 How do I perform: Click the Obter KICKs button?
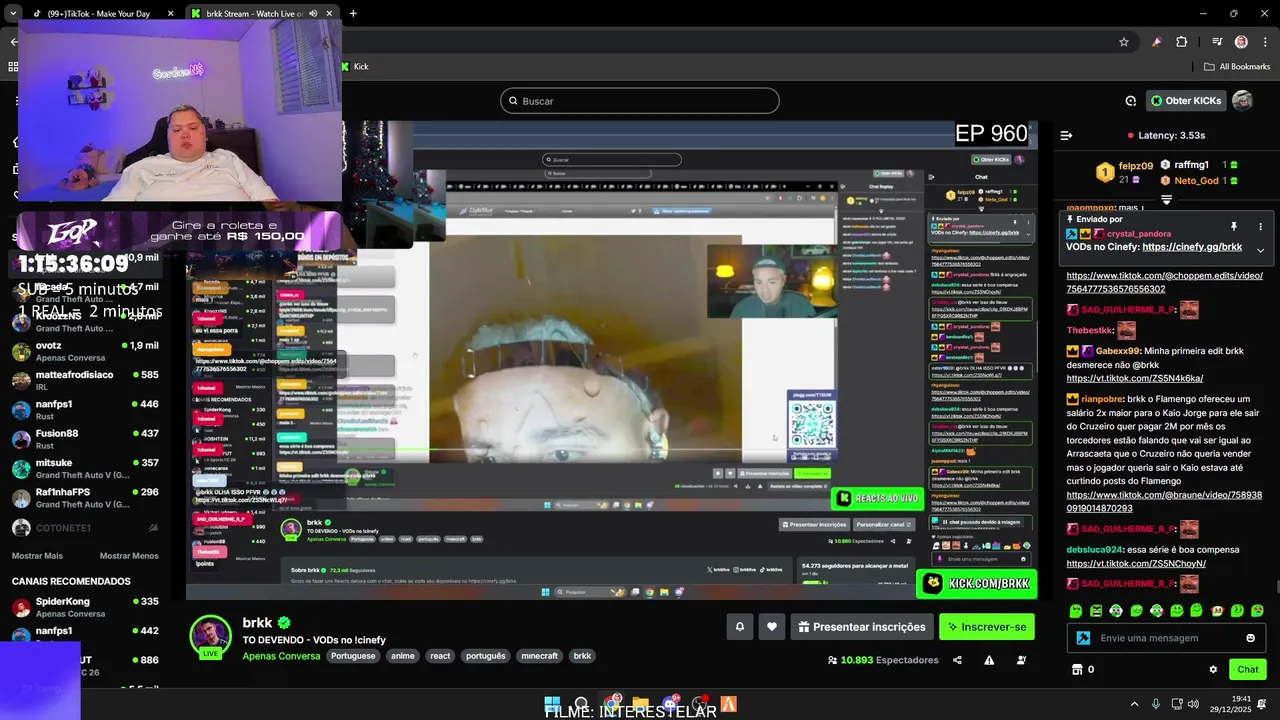coord(1186,101)
